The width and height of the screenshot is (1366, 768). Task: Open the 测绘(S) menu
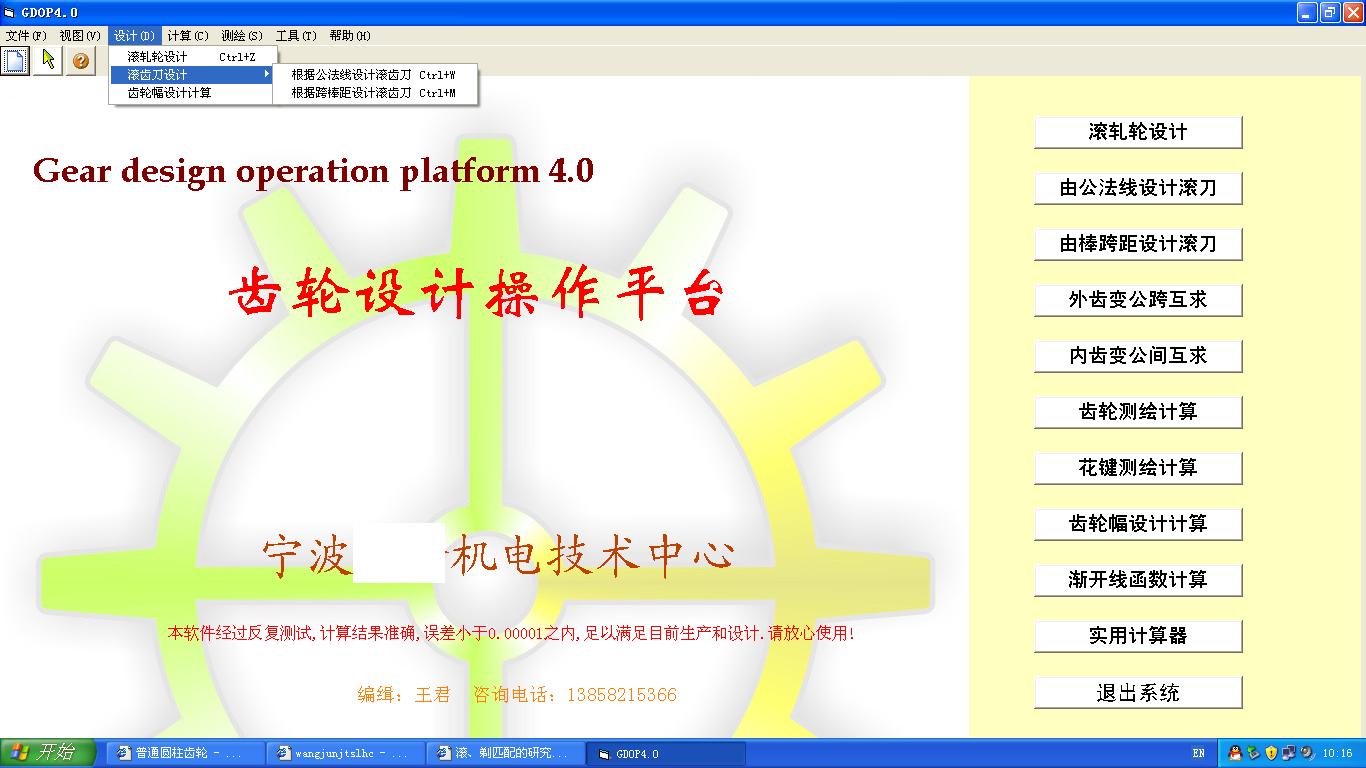[242, 36]
